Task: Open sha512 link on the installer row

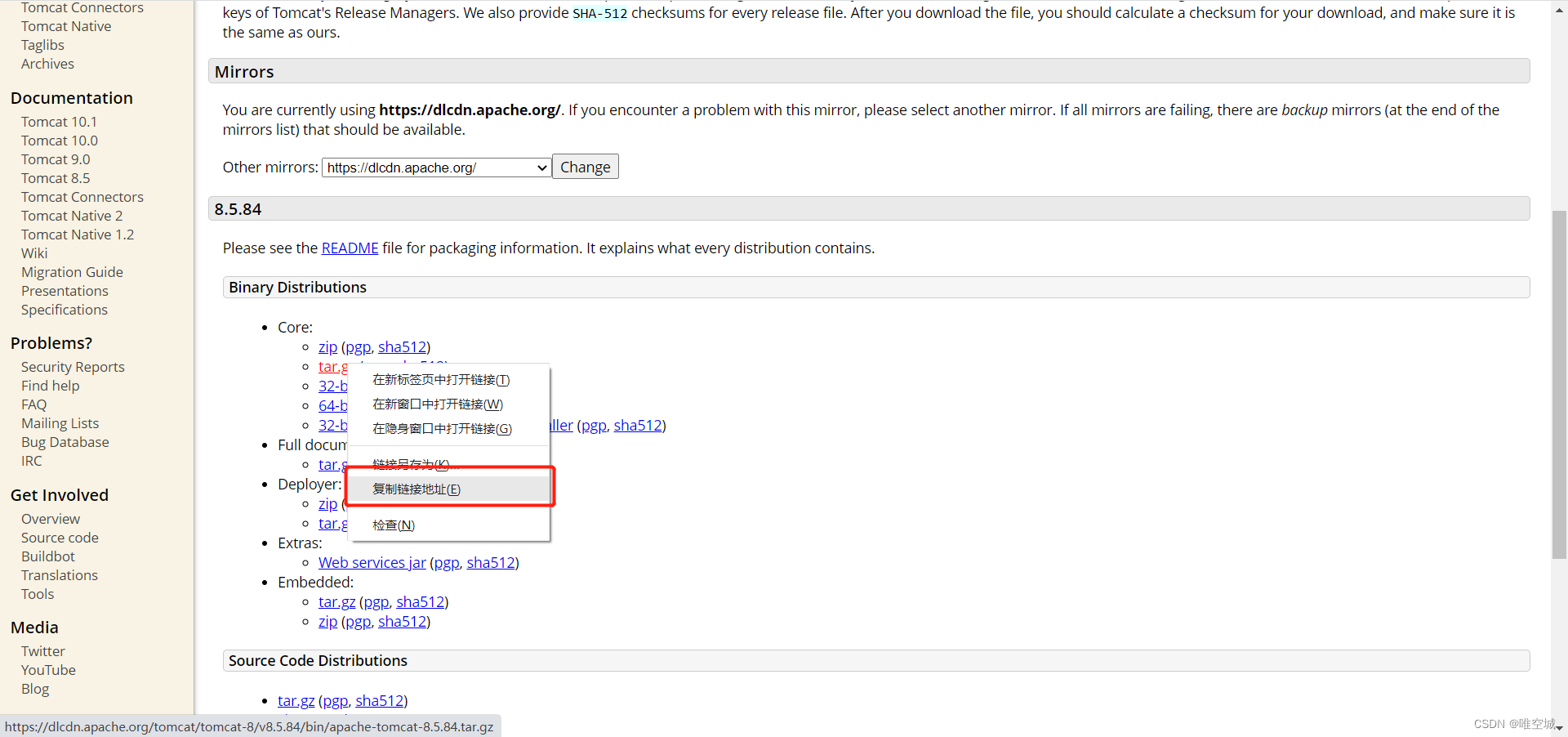Action: 638,426
